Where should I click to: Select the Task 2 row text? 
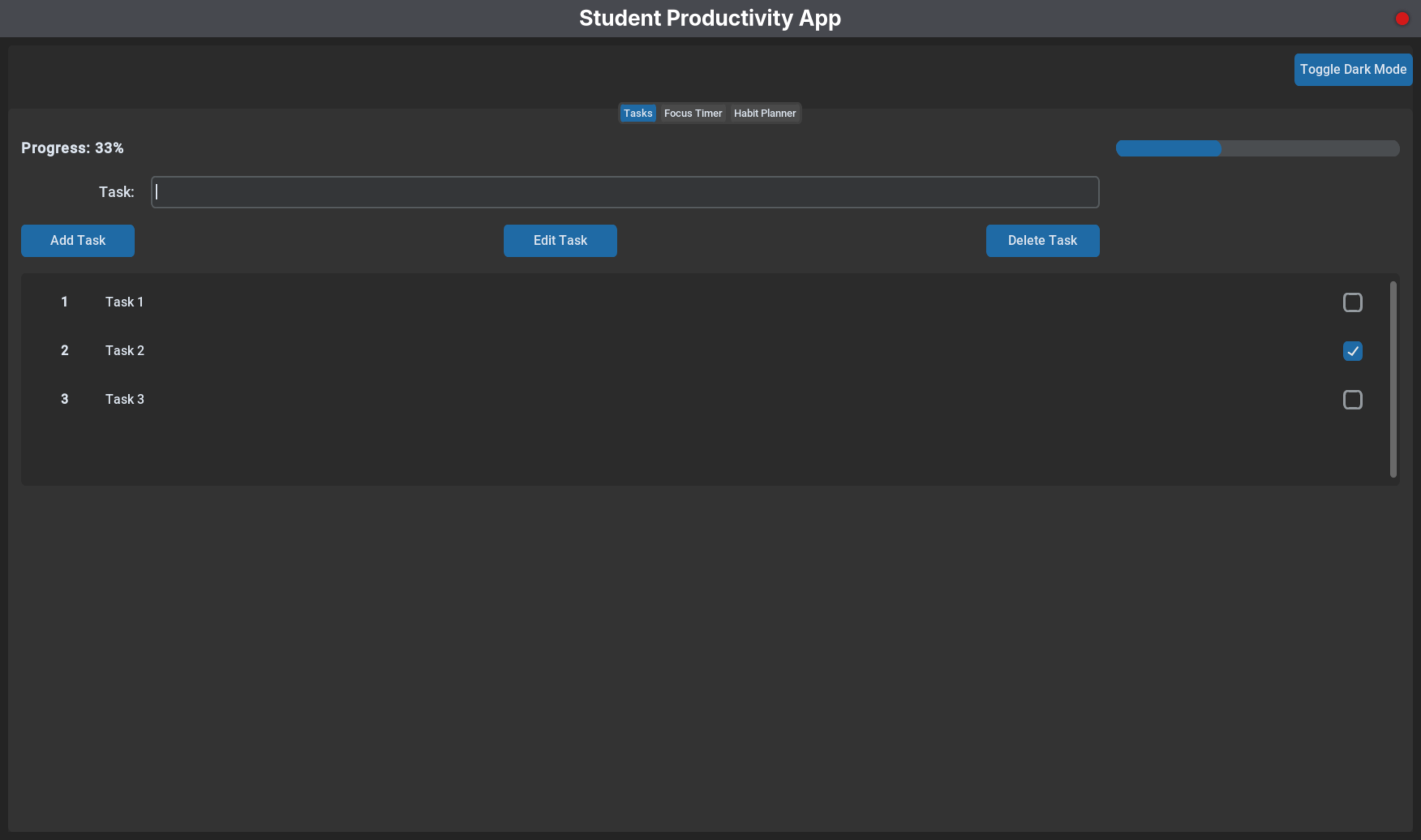pos(124,351)
